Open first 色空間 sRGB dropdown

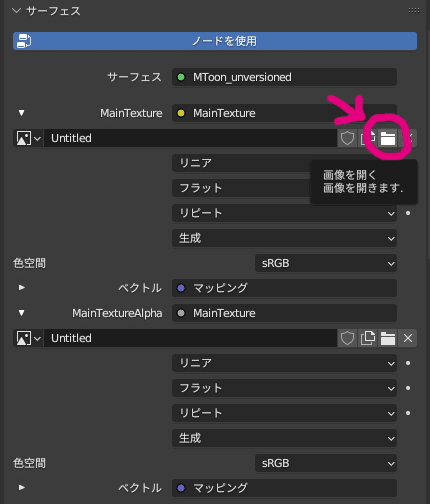tap(326, 263)
